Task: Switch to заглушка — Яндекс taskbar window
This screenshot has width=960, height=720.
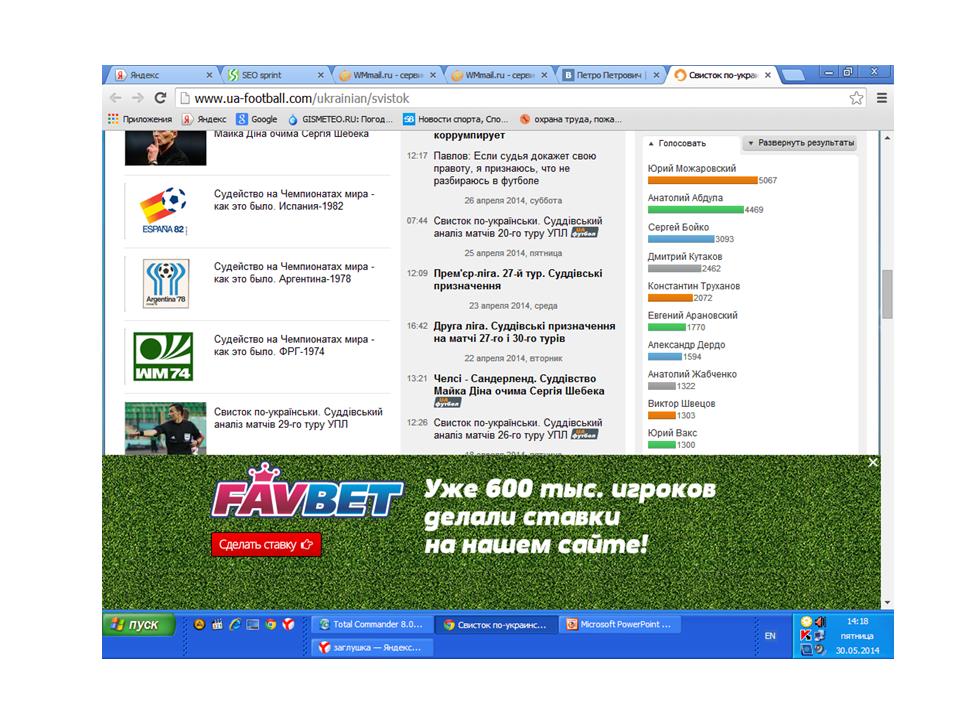Action: [x=372, y=648]
